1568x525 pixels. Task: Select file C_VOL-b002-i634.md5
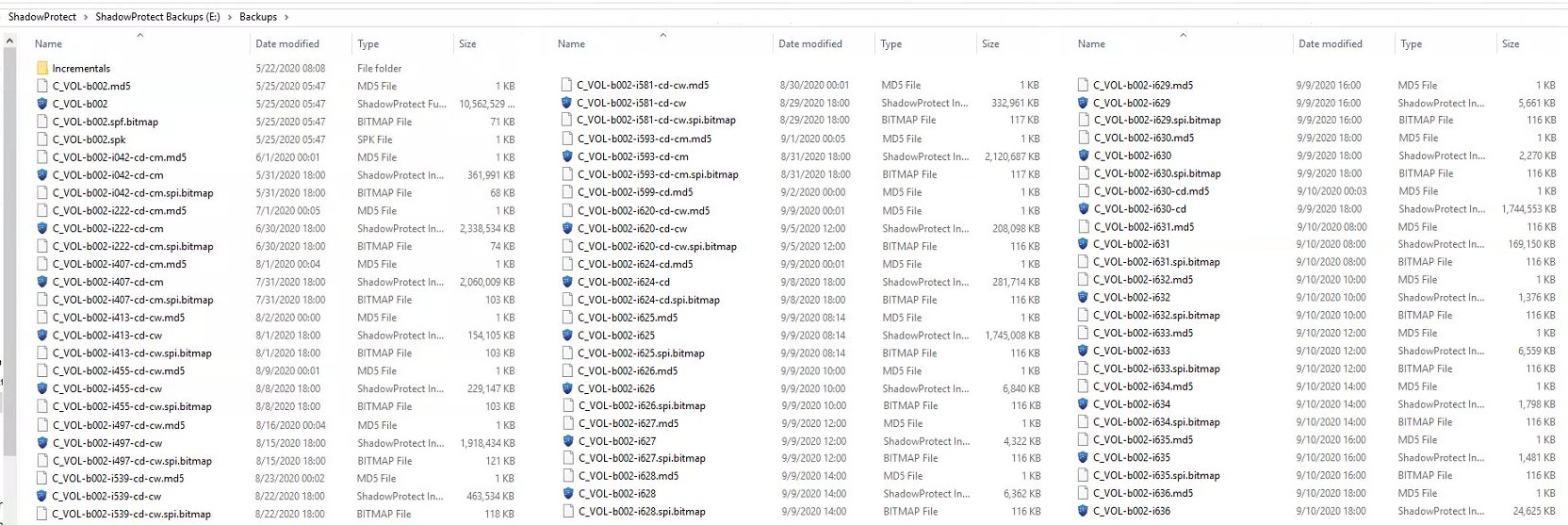(1143, 386)
